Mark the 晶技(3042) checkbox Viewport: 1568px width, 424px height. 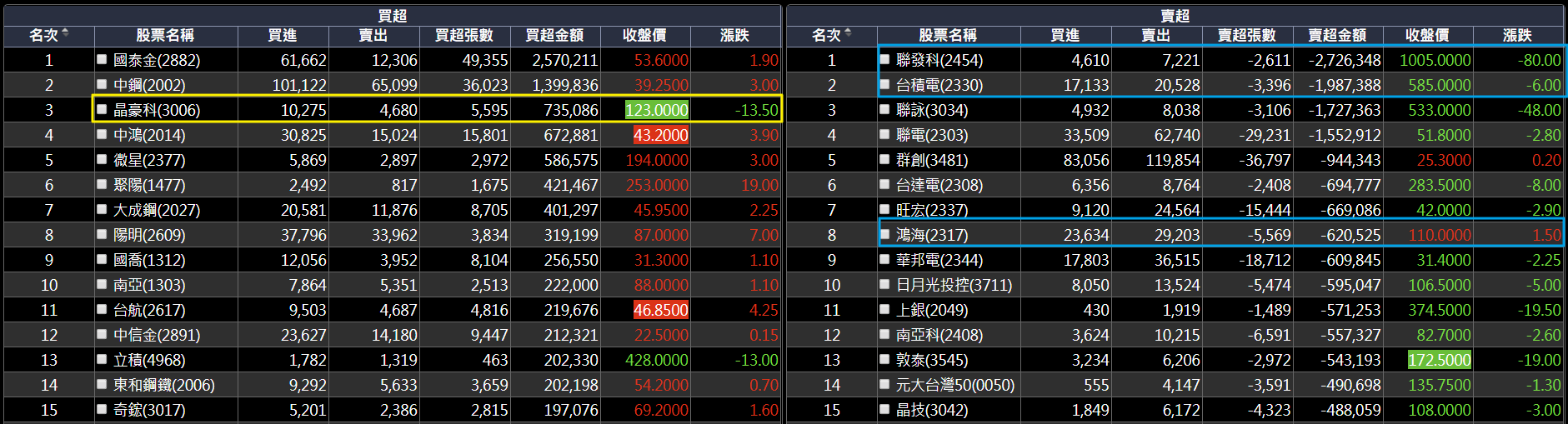pyautogui.click(x=884, y=409)
